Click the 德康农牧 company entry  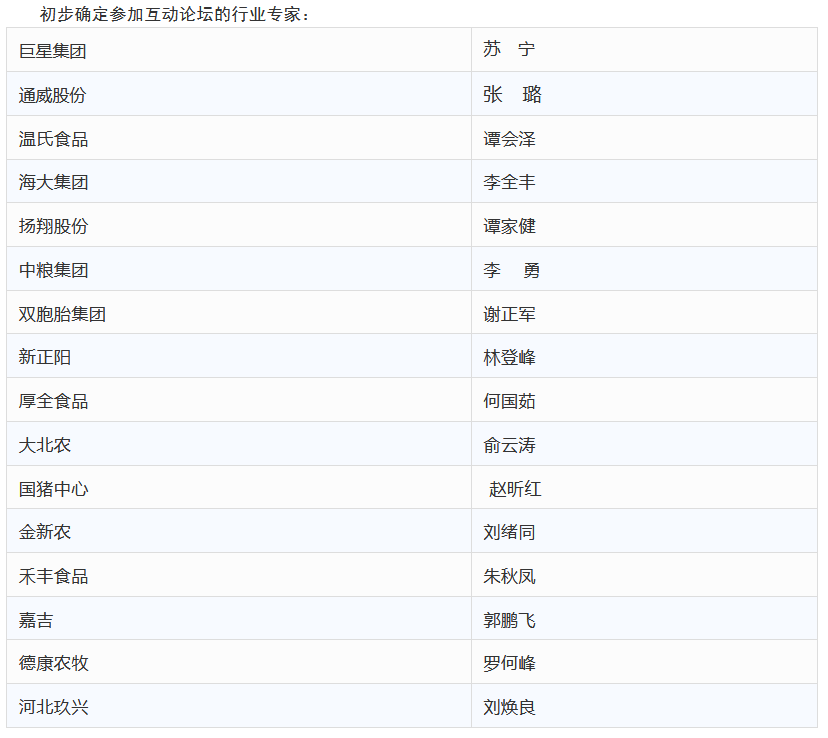(53, 663)
